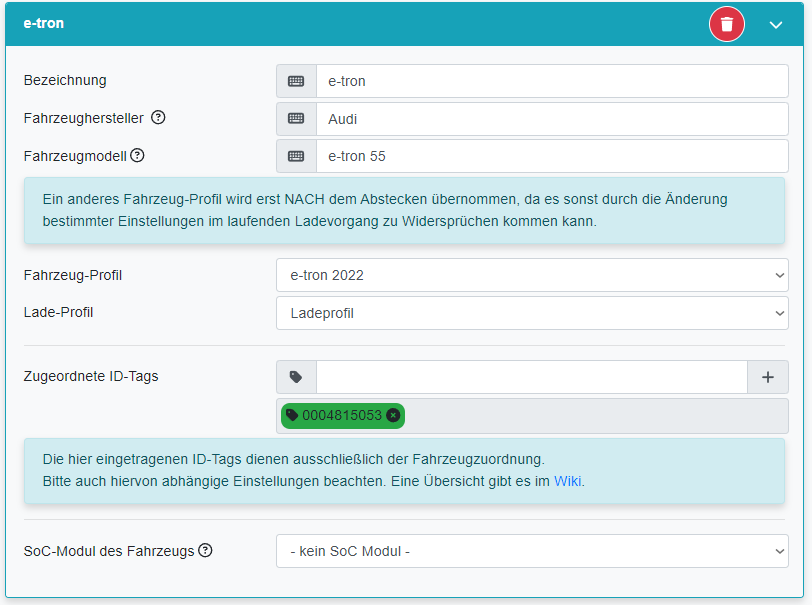Click the Fahrzeughersteller label

pyautogui.click(x=83, y=118)
